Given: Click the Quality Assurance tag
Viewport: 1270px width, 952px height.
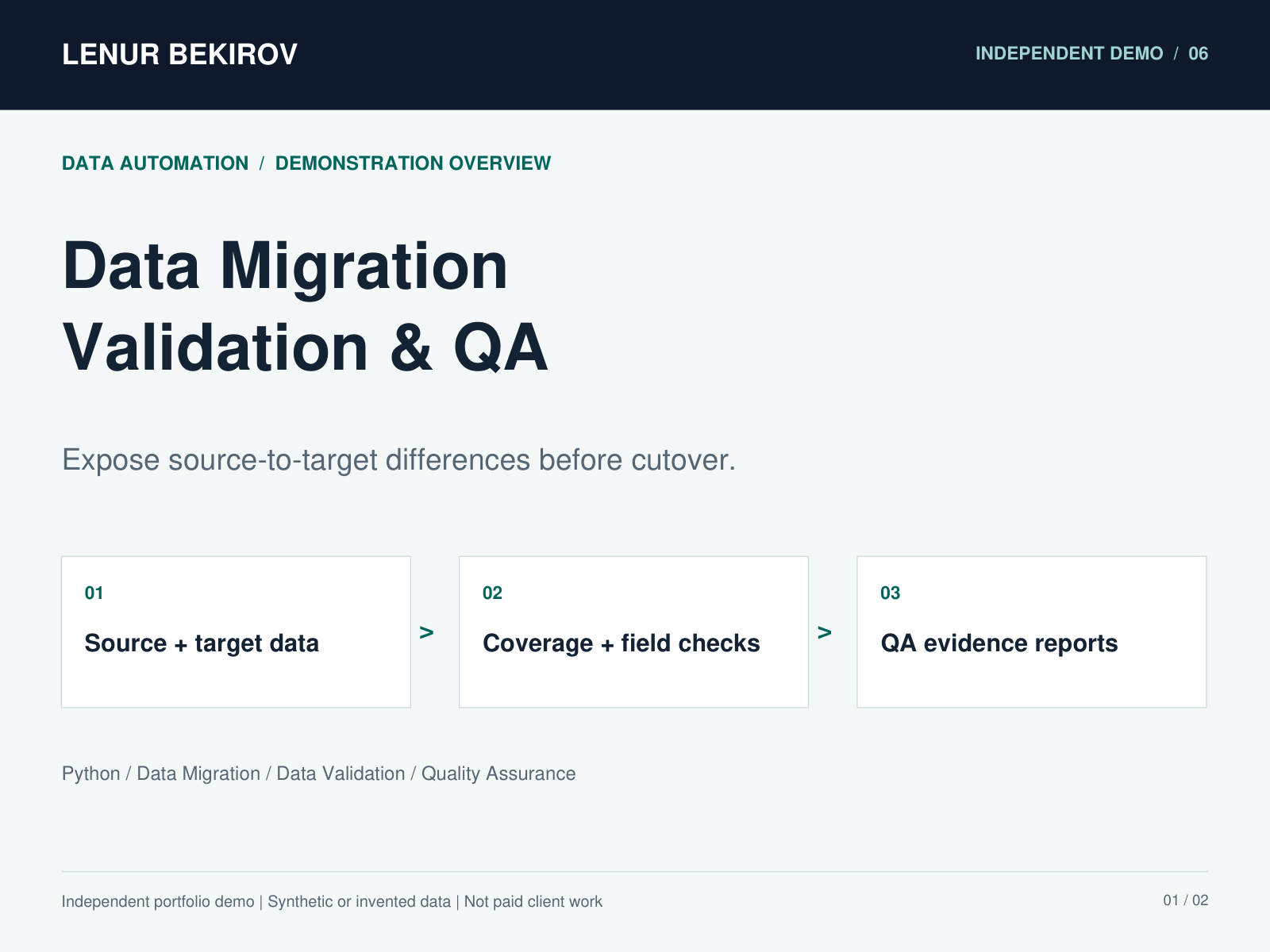Looking at the screenshot, I should tap(498, 773).
